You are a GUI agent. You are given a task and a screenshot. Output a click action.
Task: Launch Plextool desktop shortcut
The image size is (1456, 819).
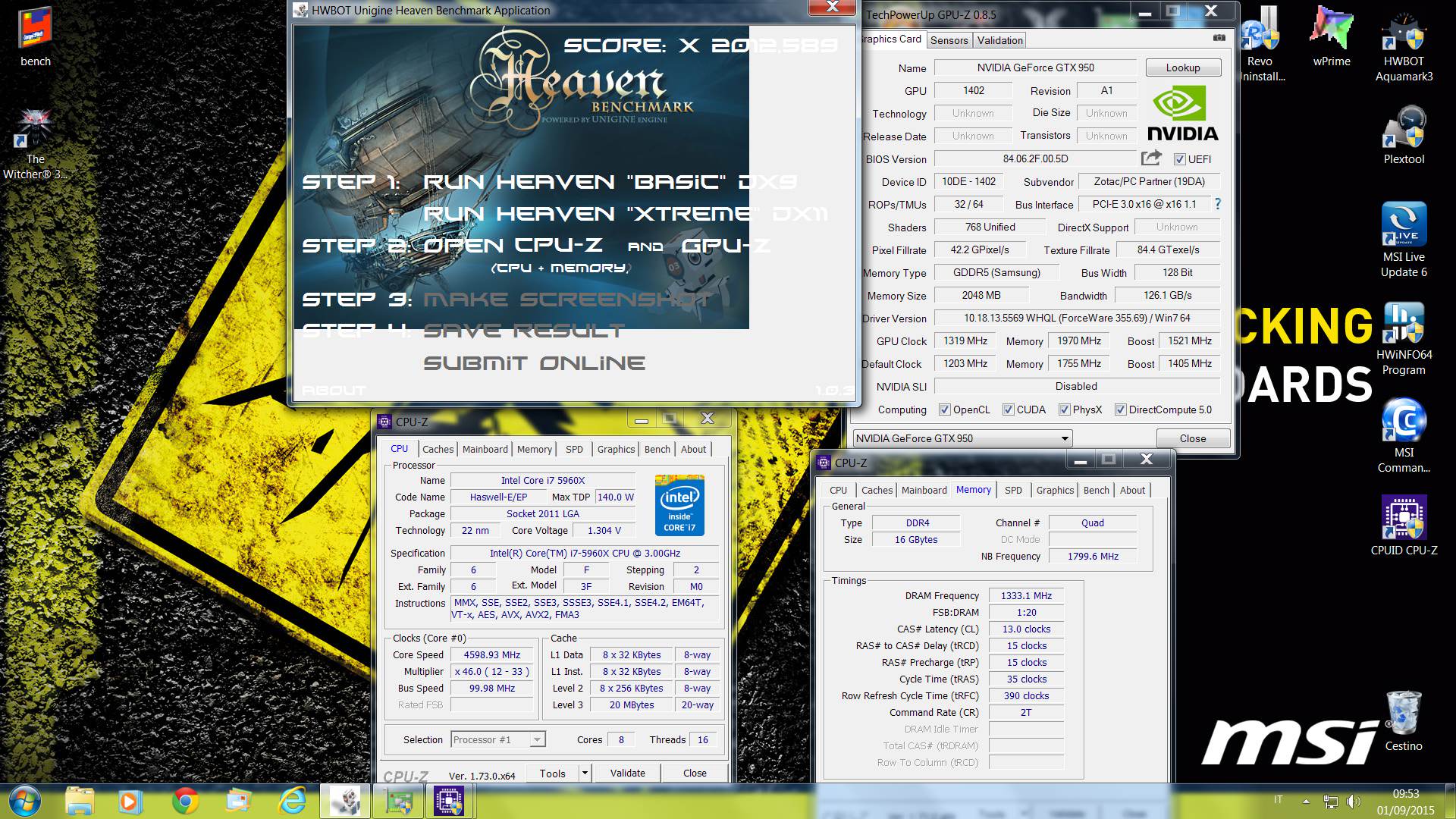pos(1404,135)
